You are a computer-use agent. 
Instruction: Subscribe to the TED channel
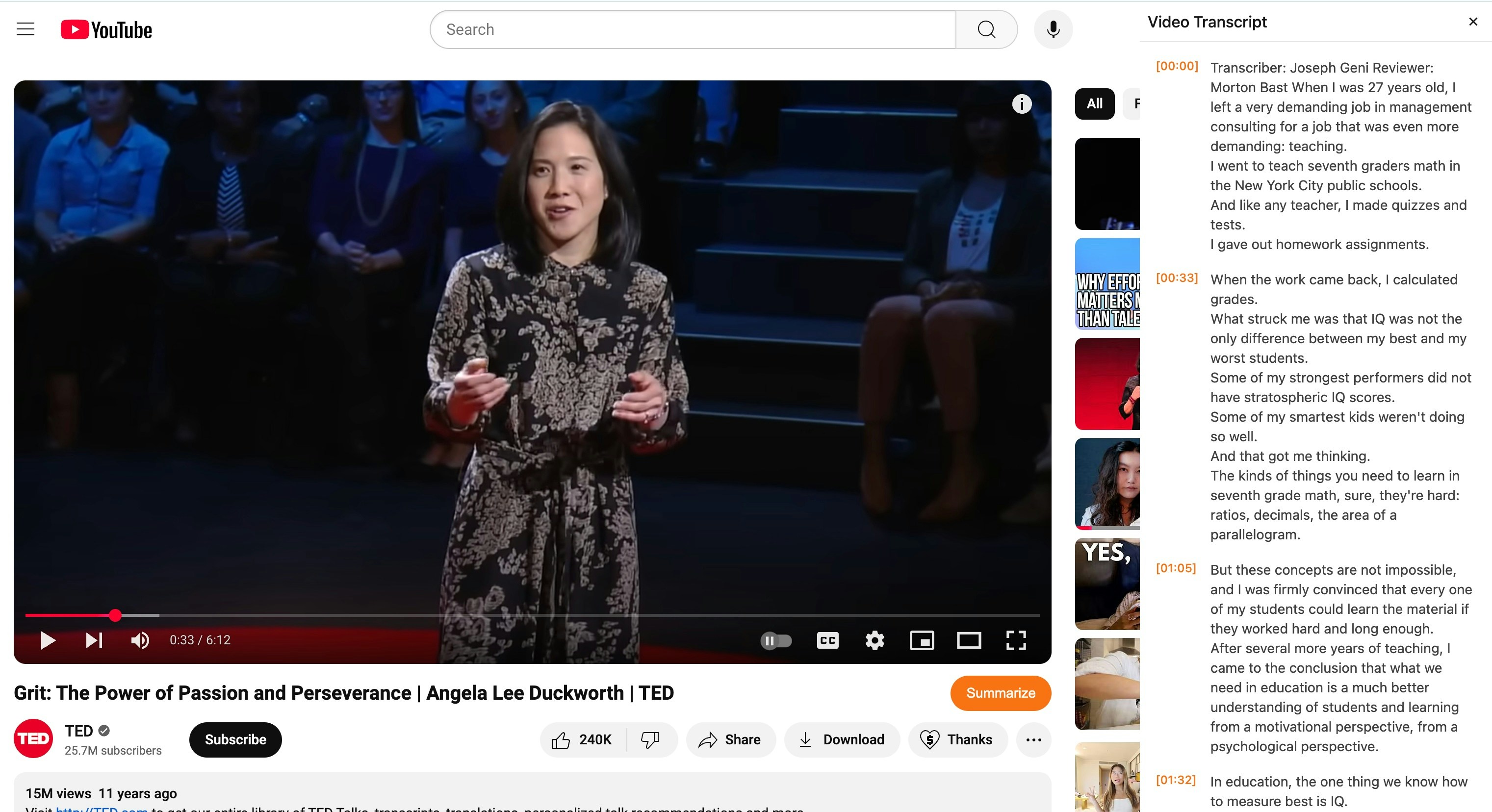coord(235,739)
